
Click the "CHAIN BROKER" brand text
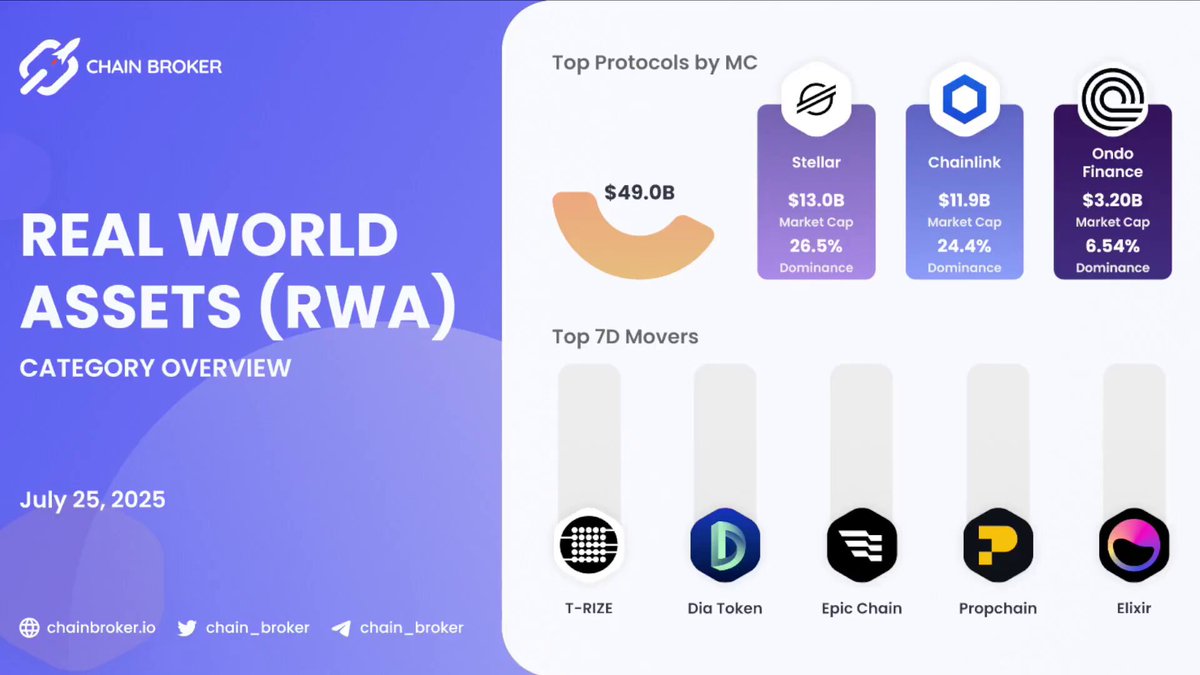pos(154,67)
